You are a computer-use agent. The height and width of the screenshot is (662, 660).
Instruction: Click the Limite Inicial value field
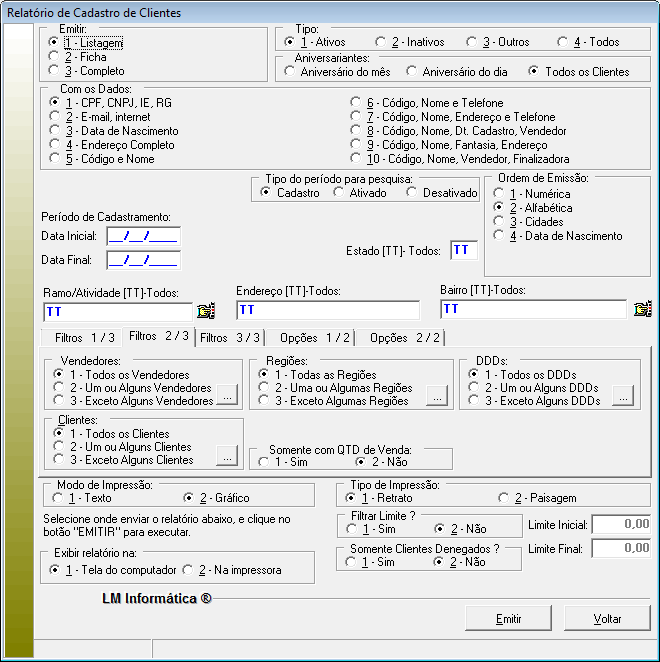(620, 524)
